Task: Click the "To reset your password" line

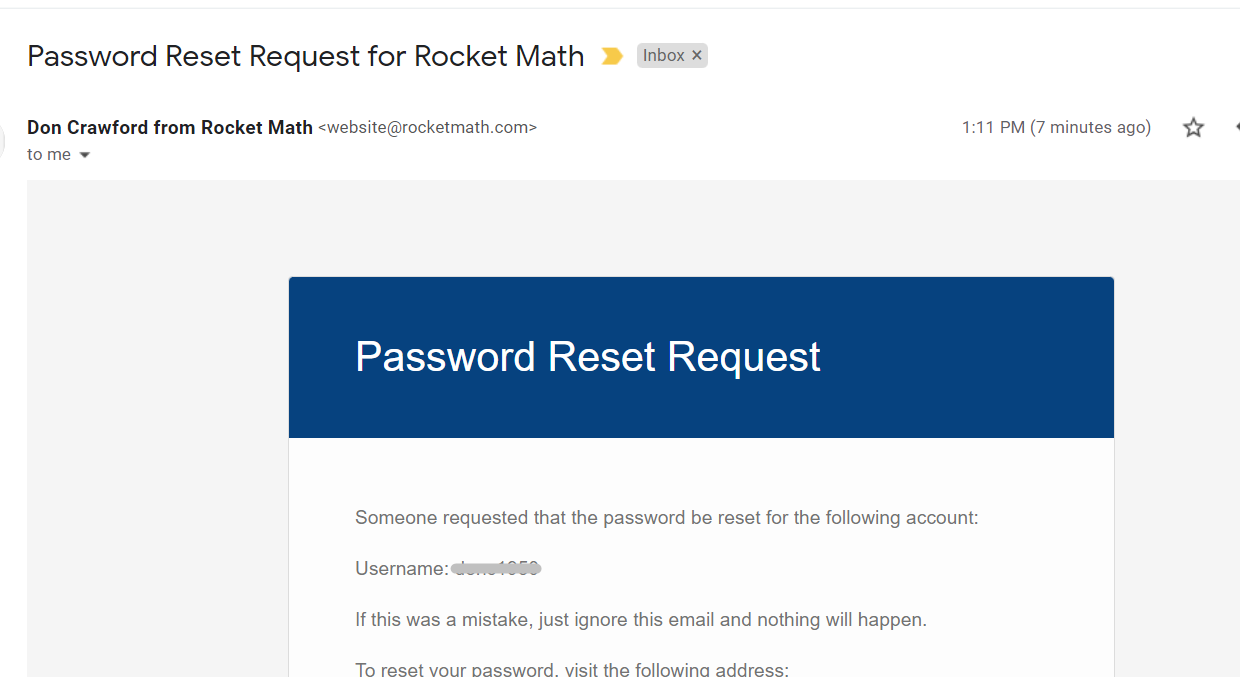Action: coord(571,668)
